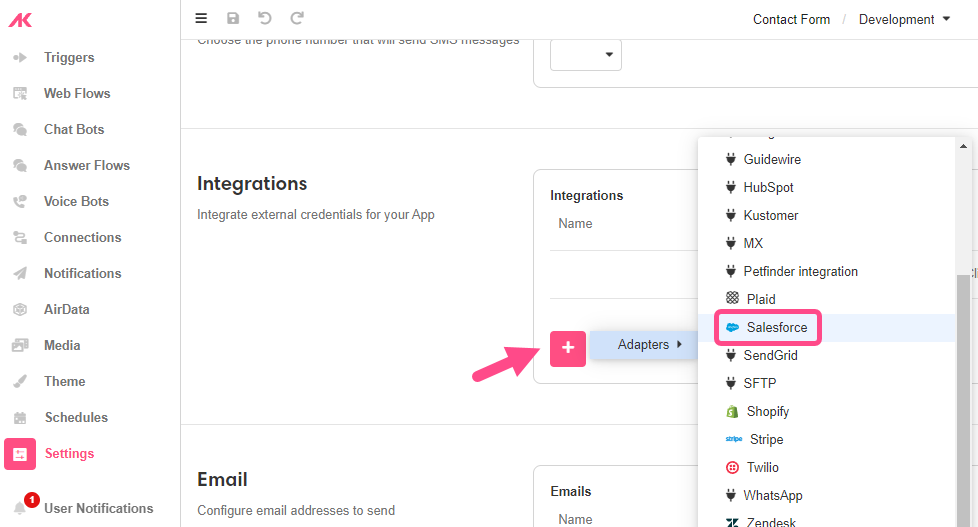Click the Contact Form breadcrumb
Image resolution: width=978 pixels, height=527 pixels.
[x=791, y=19]
